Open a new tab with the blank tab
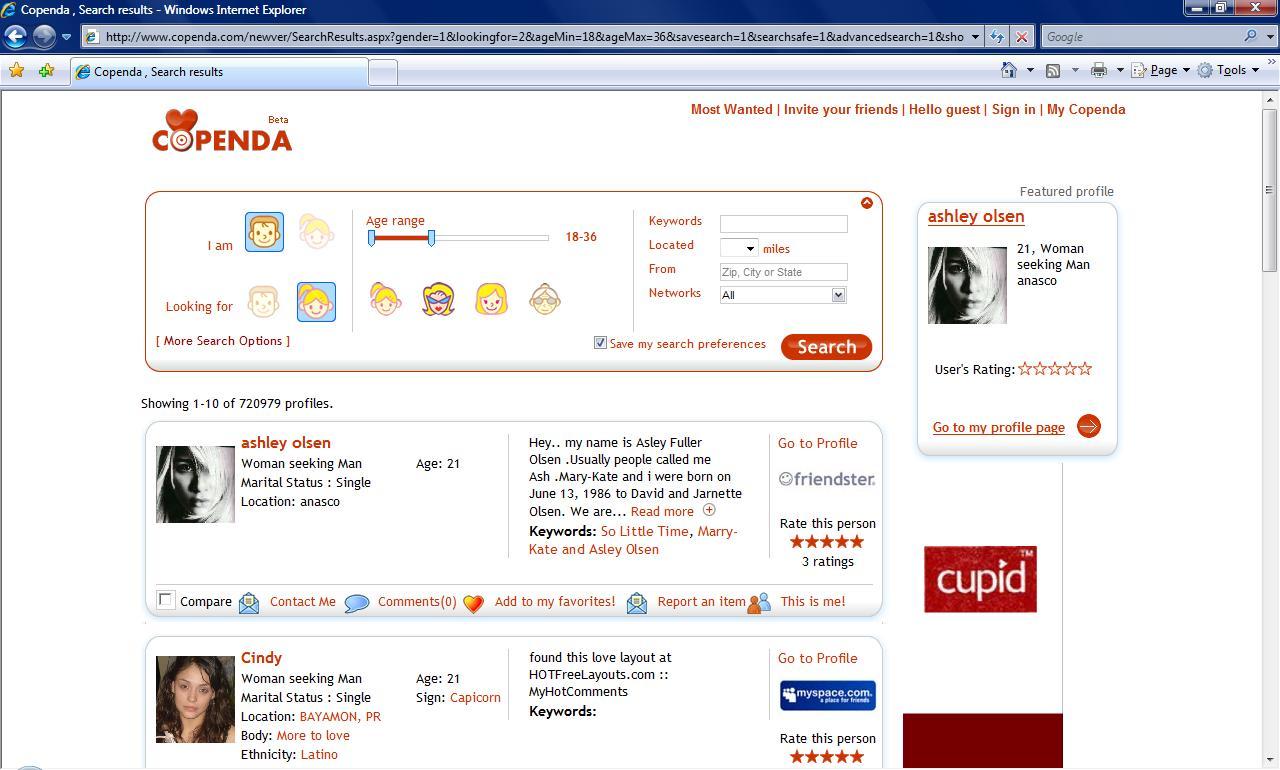Viewport: 1280px width, 770px height. tap(383, 72)
